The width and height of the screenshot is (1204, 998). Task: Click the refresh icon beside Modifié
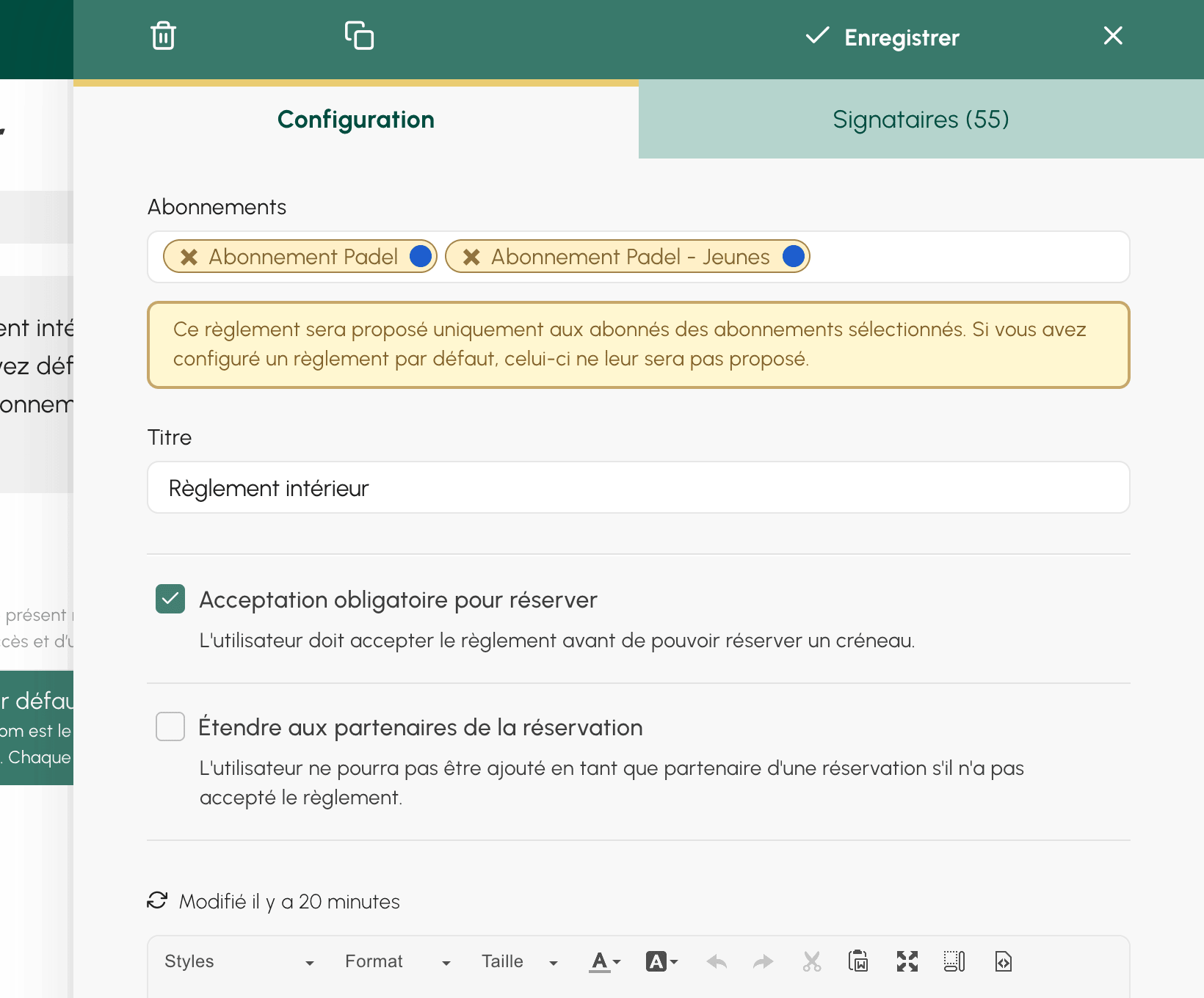pyautogui.click(x=157, y=900)
